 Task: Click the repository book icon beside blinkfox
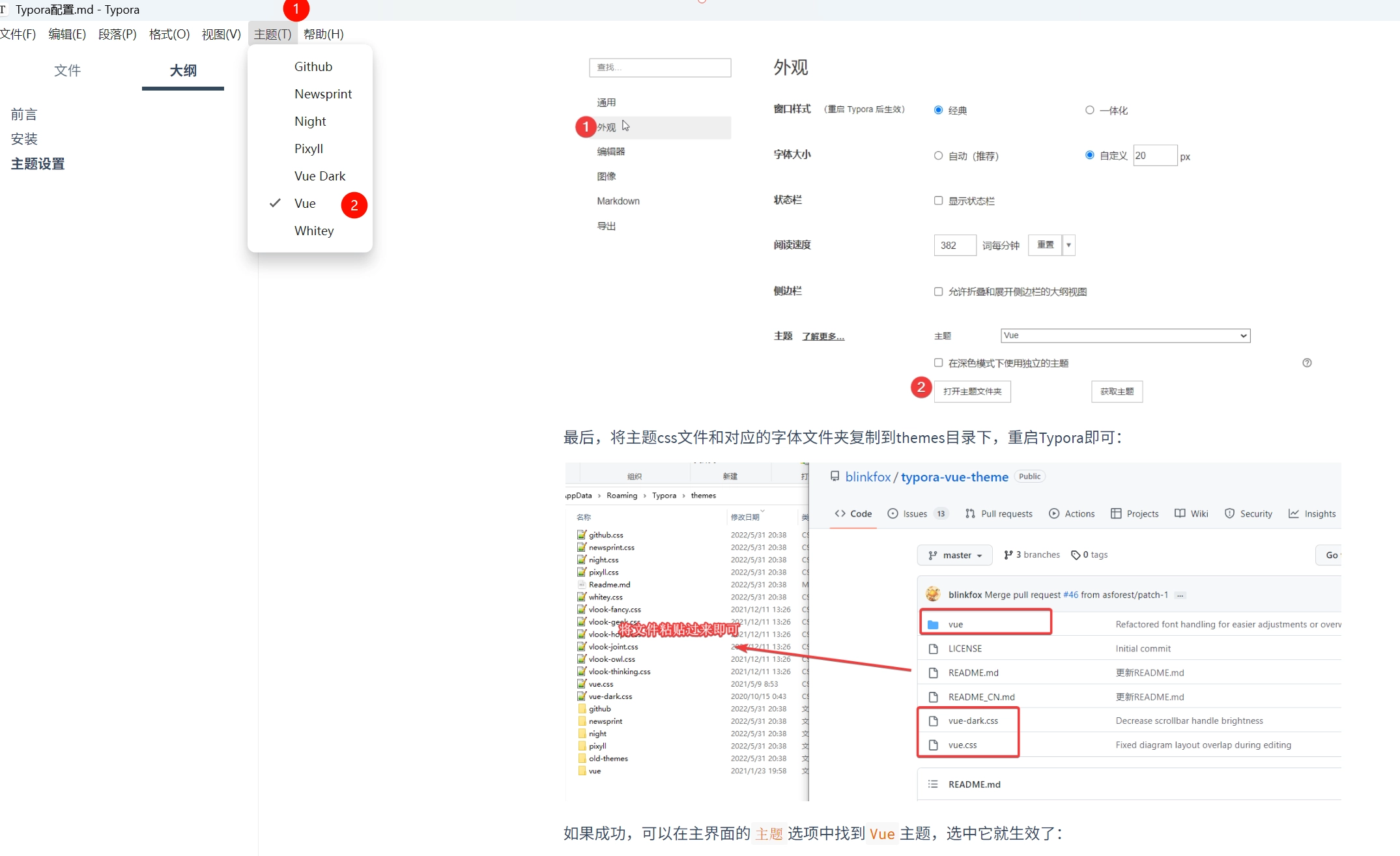[x=835, y=476]
